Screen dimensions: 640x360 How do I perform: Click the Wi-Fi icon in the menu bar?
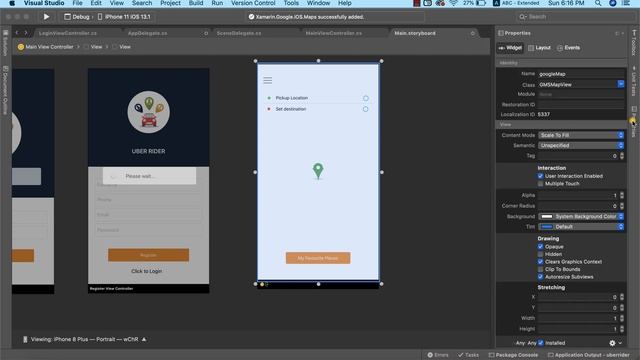click(453, 3)
